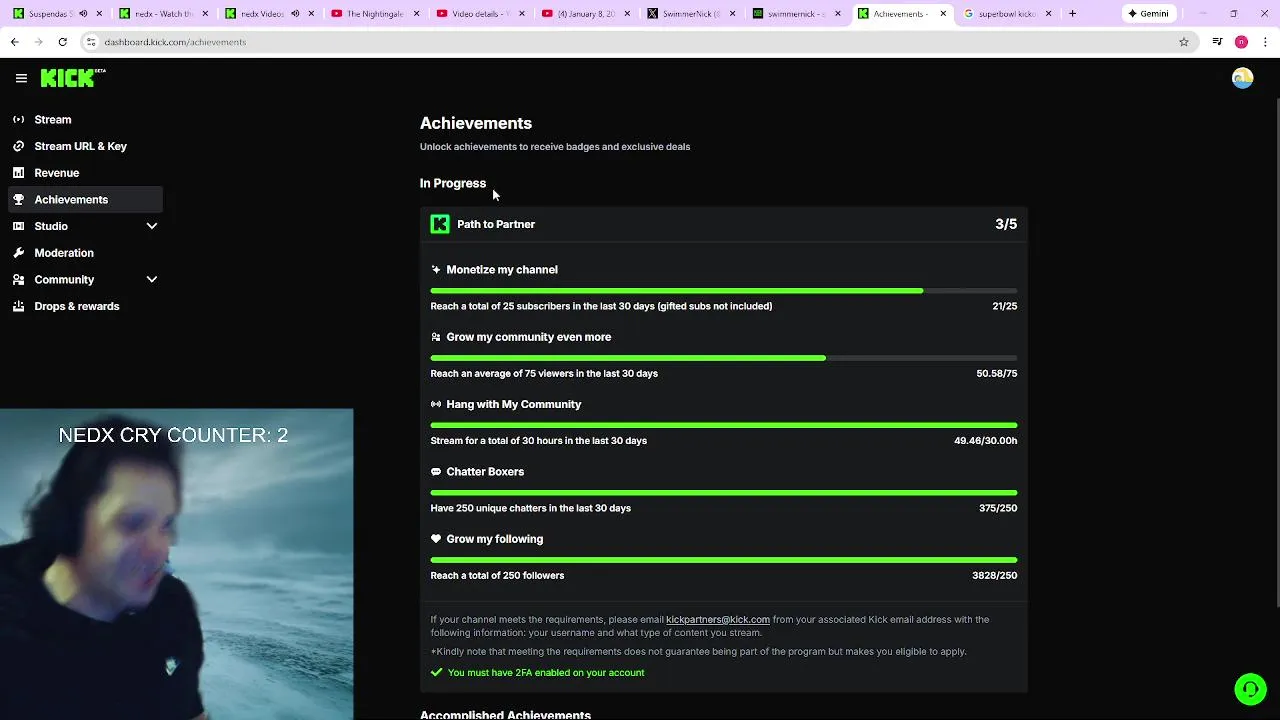Click the 3828/250 followers value
The height and width of the screenshot is (720, 1280).
click(995, 575)
